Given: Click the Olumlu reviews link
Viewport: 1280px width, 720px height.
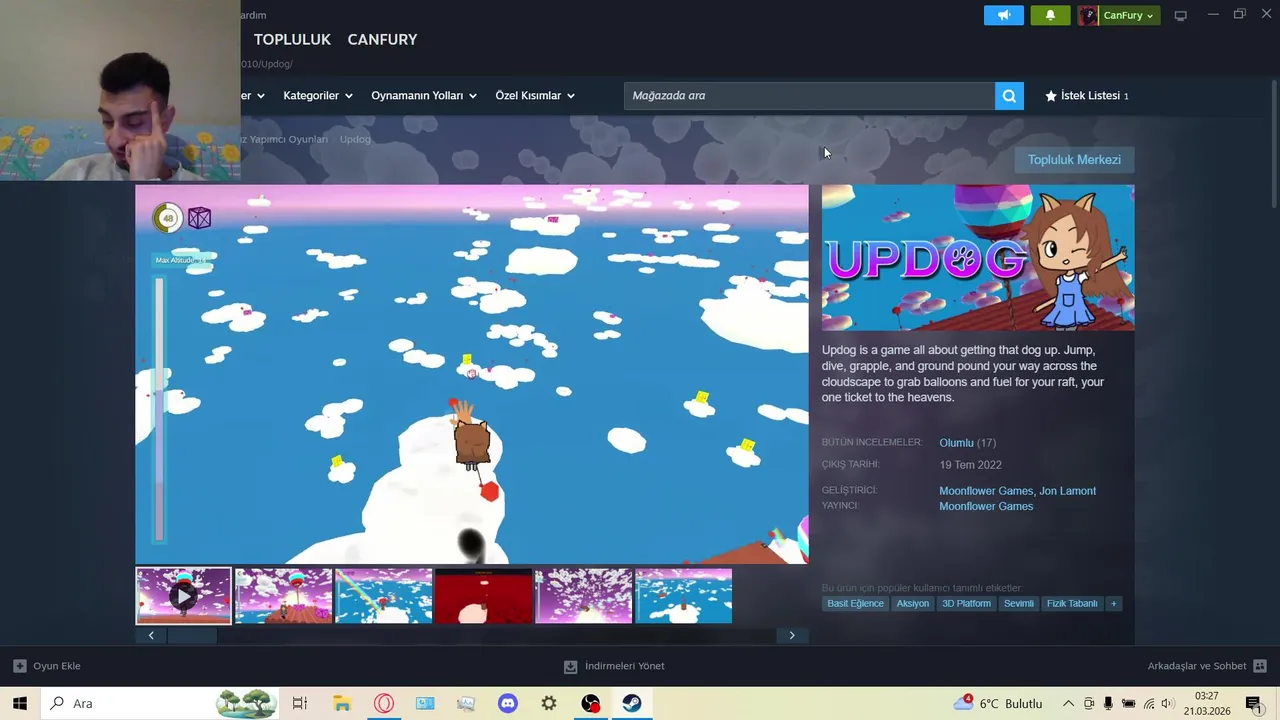Looking at the screenshot, I should [956, 443].
